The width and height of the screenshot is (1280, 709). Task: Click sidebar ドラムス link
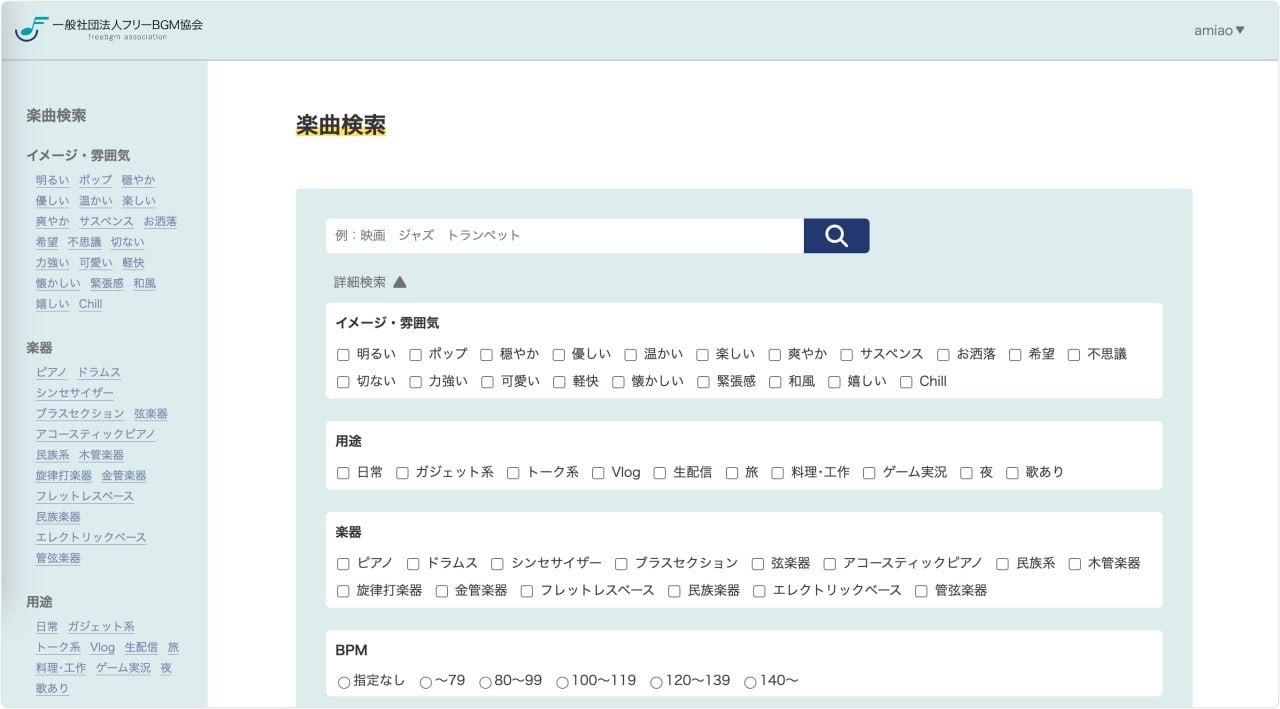[x=99, y=372]
